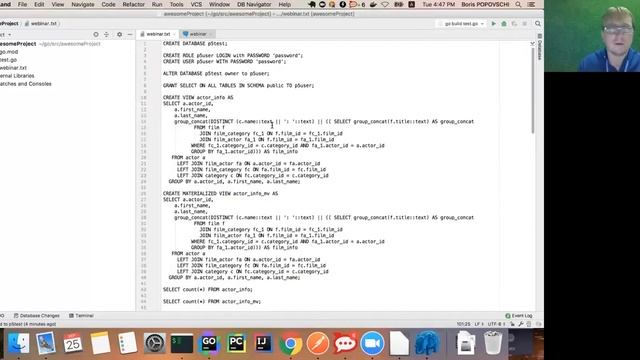
Task: Click 'CREATE VIEW actor_info AS' line
Action: click(198, 98)
